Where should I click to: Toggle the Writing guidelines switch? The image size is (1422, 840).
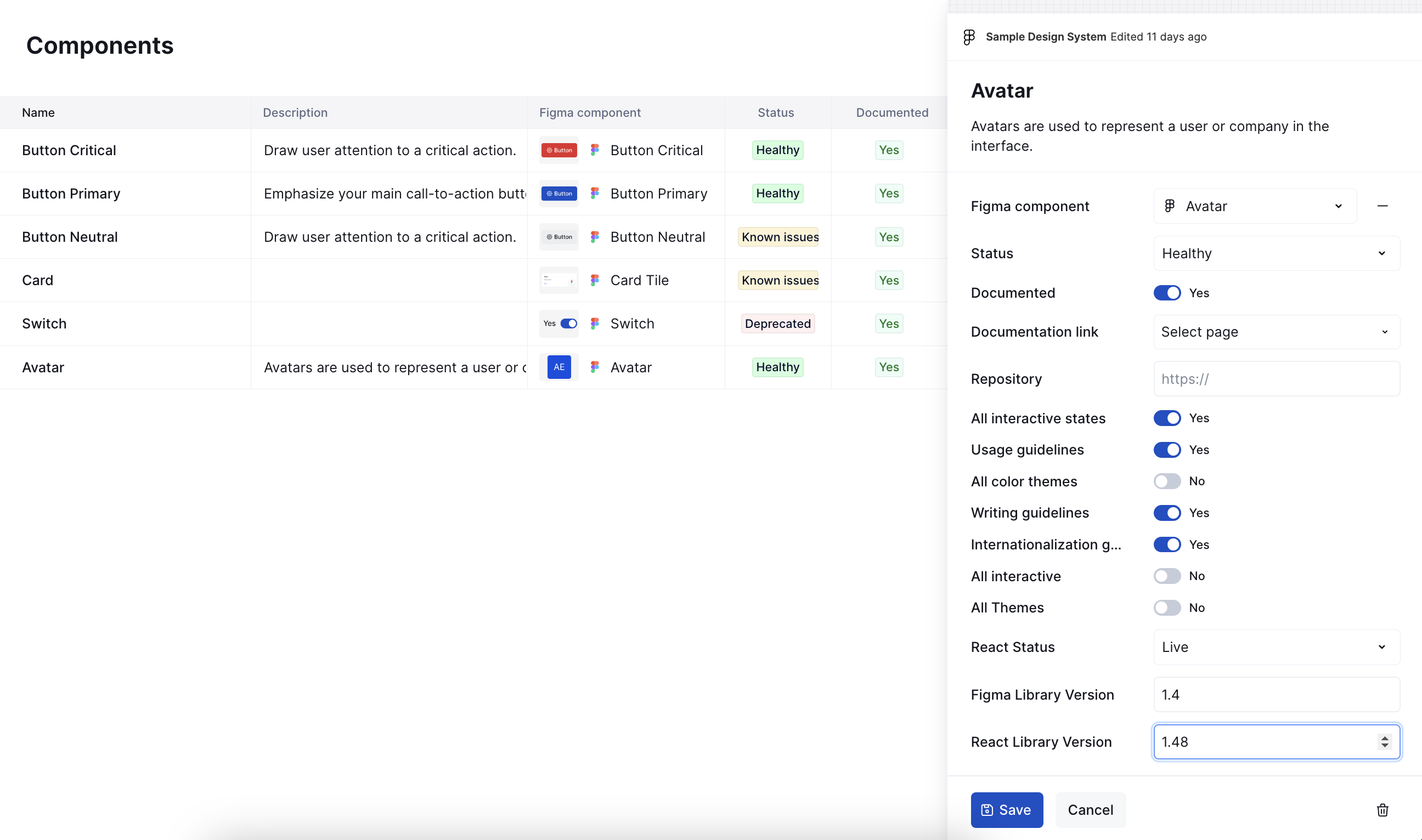(1167, 513)
